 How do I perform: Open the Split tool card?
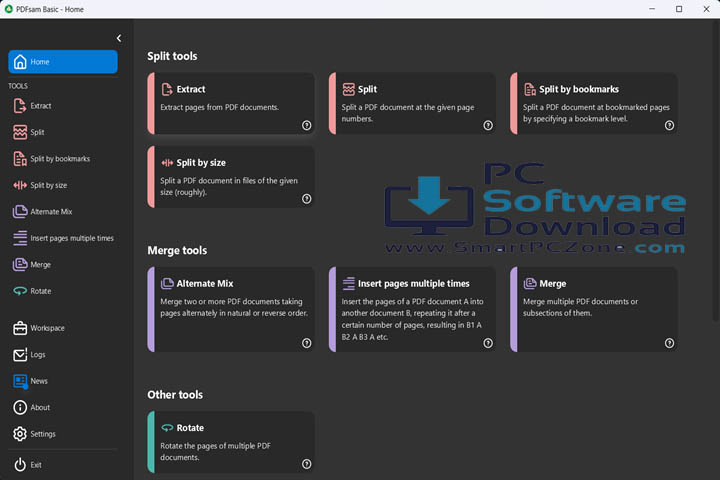click(x=412, y=103)
